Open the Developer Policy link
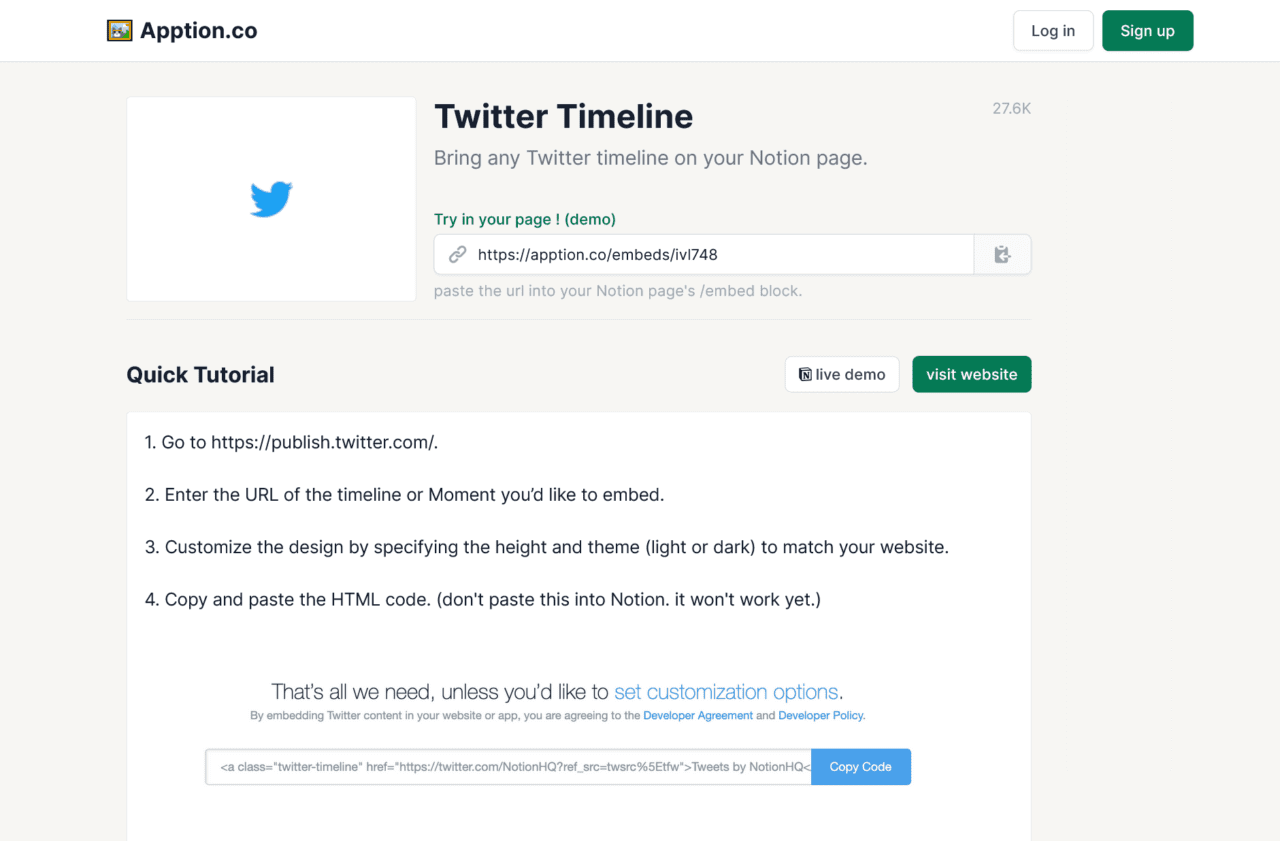Image resolution: width=1280 pixels, height=841 pixels. coord(820,715)
